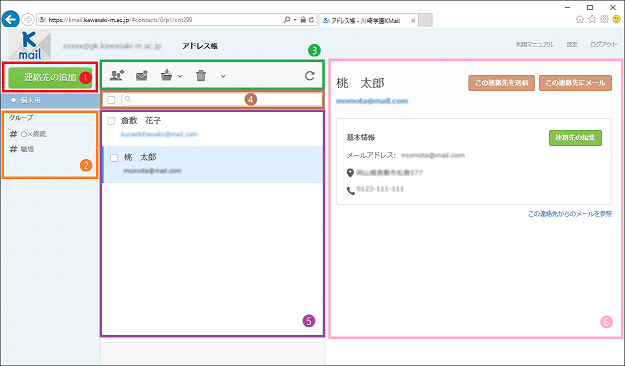Image resolution: width=625 pixels, height=366 pixels.
Task: Click the address bar lock icon
Action: 303,20
